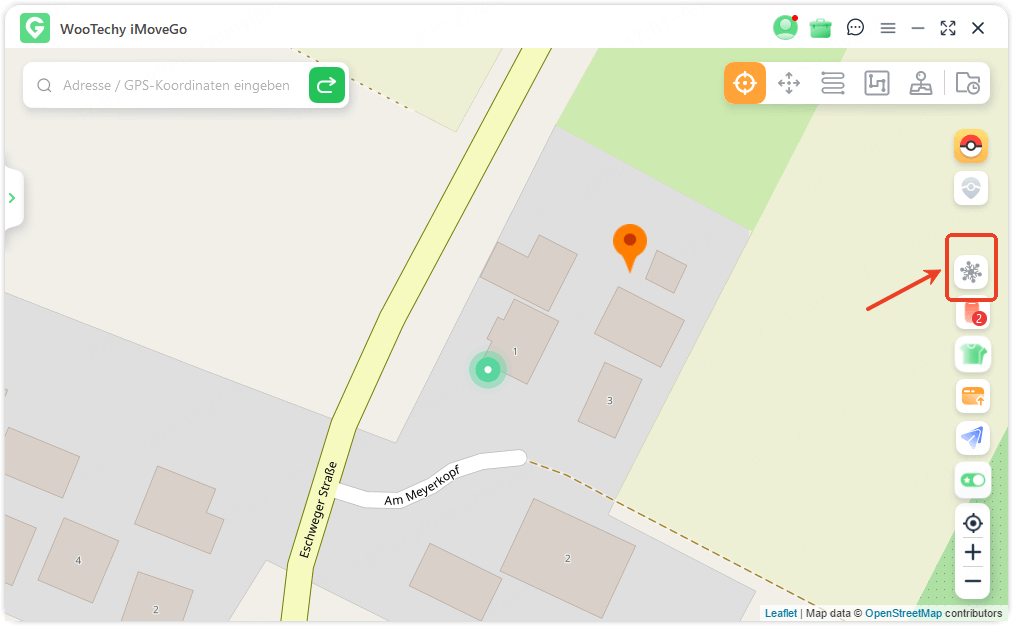Viewport: 1013px width, 626px height.
Task: Open the green T-shirt skin icon
Action: pos(973,354)
